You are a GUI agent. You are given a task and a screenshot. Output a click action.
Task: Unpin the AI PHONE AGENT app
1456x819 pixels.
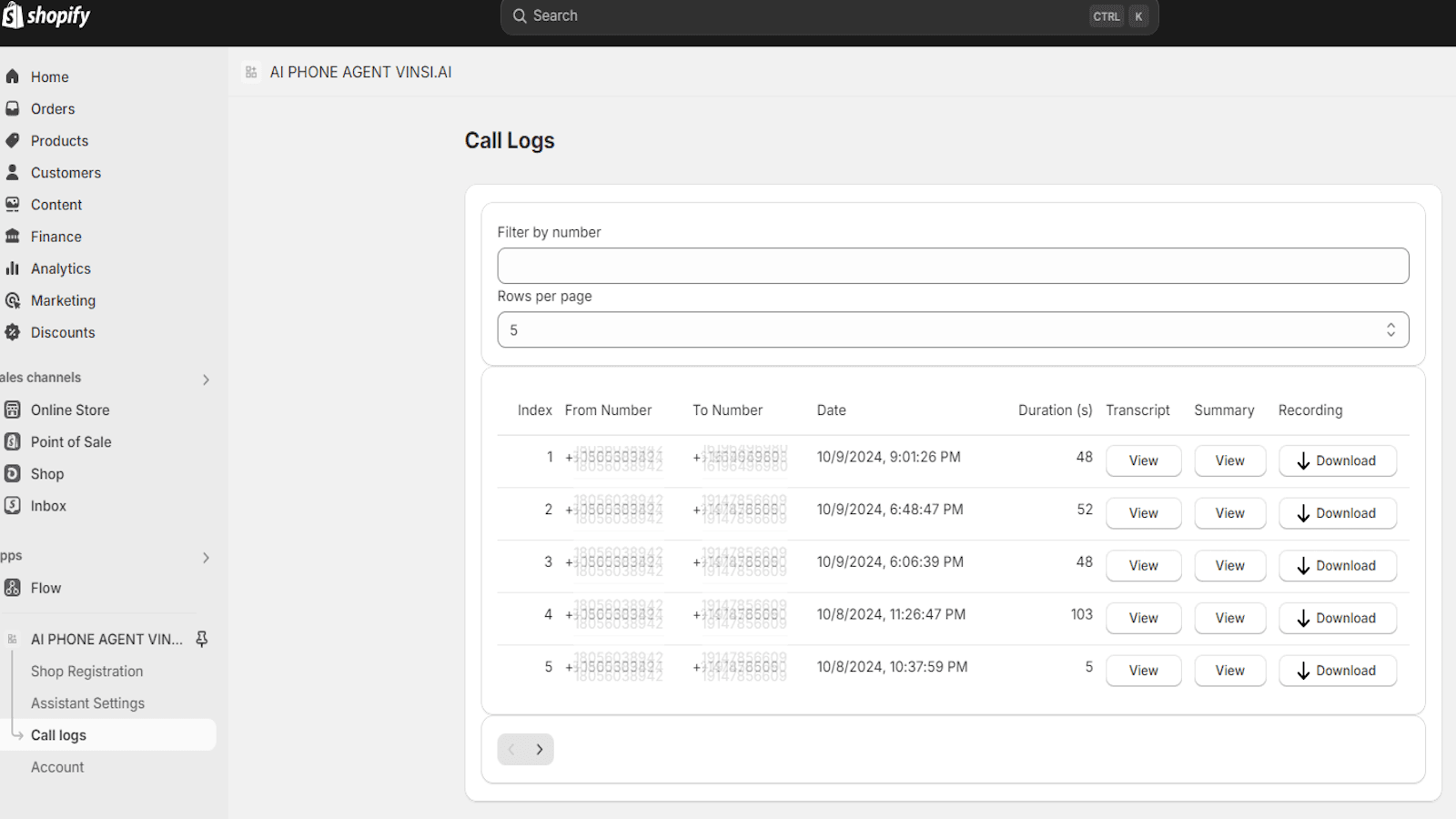(201, 639)
